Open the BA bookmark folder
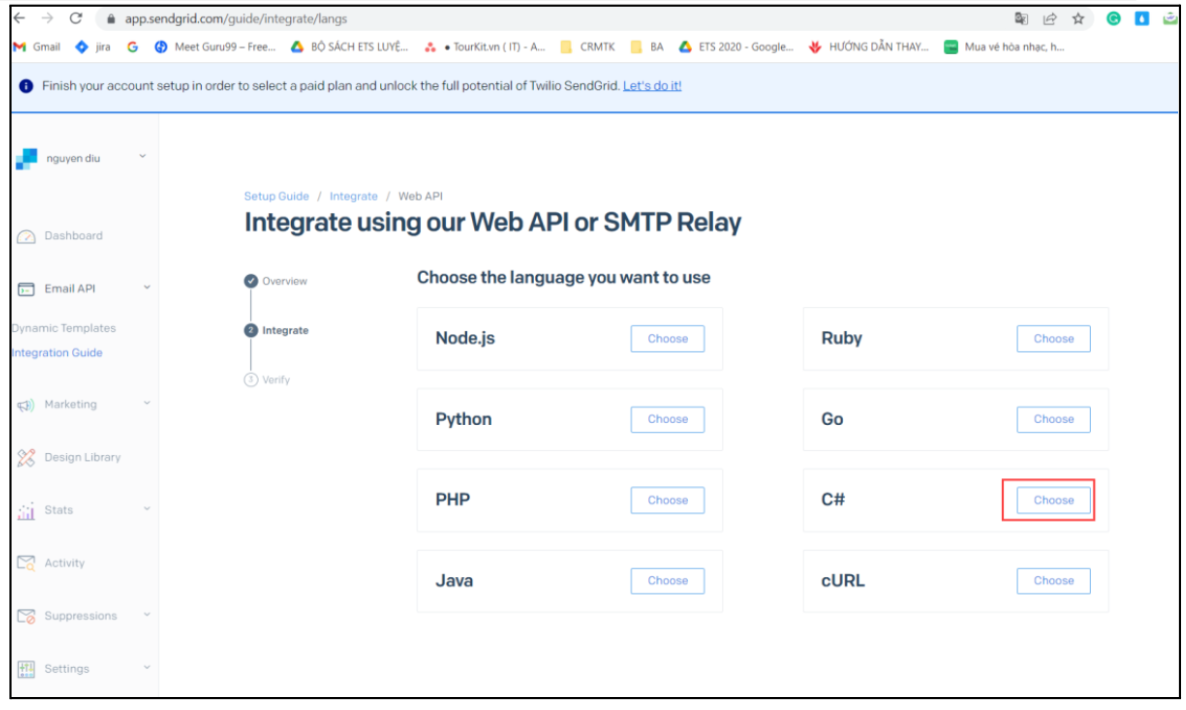The height and width of the screenshot is (710, 1186). [x=647, y=47]
